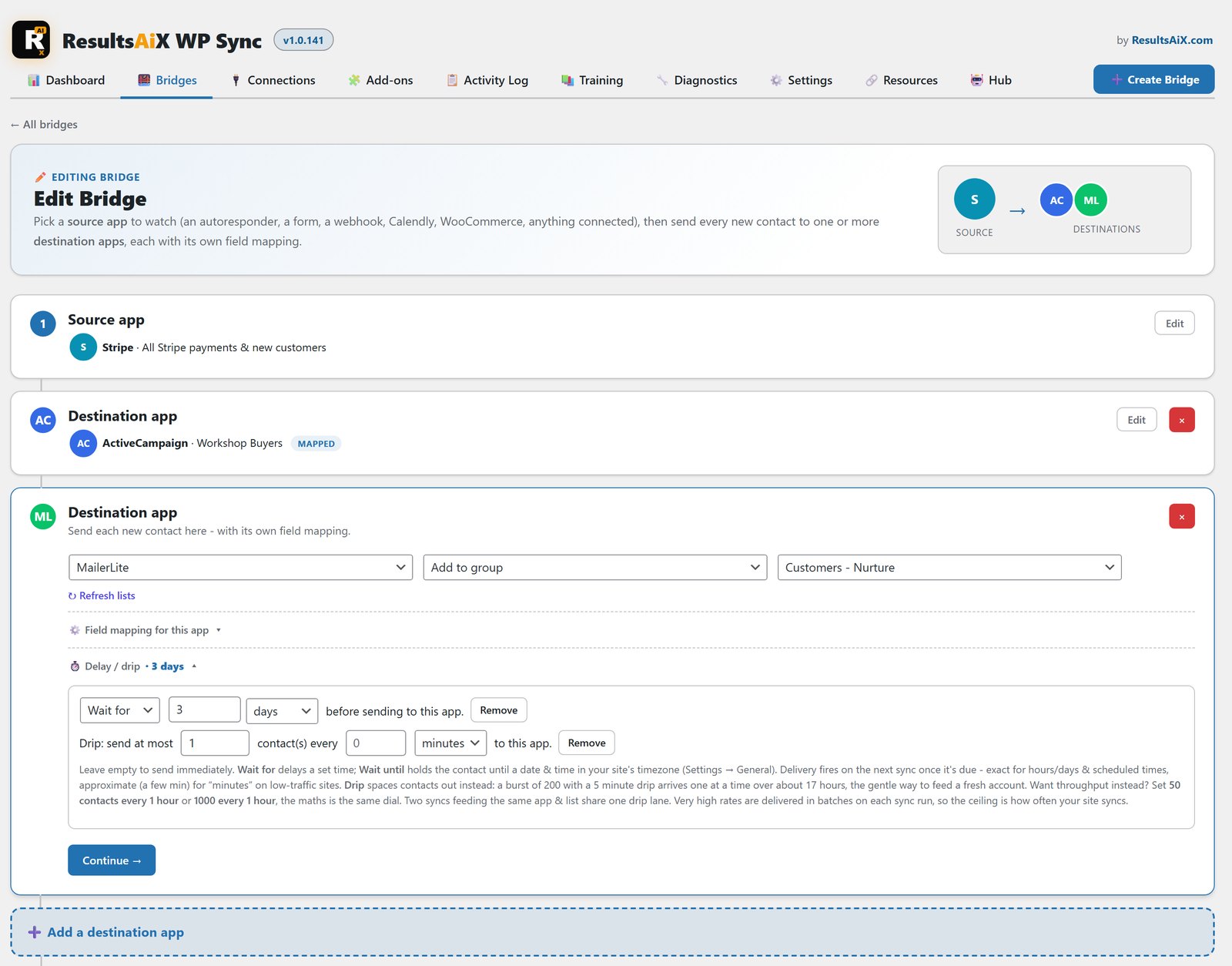Viewport: 1232px width, 966px height.
Task: Open the minutes drip unit dropdown
Action: coord(450,743)
